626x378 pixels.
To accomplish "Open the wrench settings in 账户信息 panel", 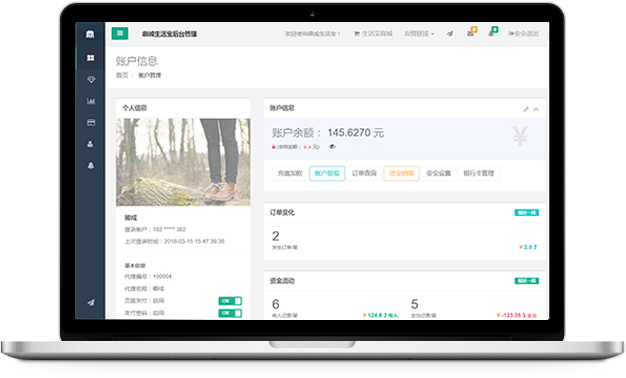I will coord(526,109).
